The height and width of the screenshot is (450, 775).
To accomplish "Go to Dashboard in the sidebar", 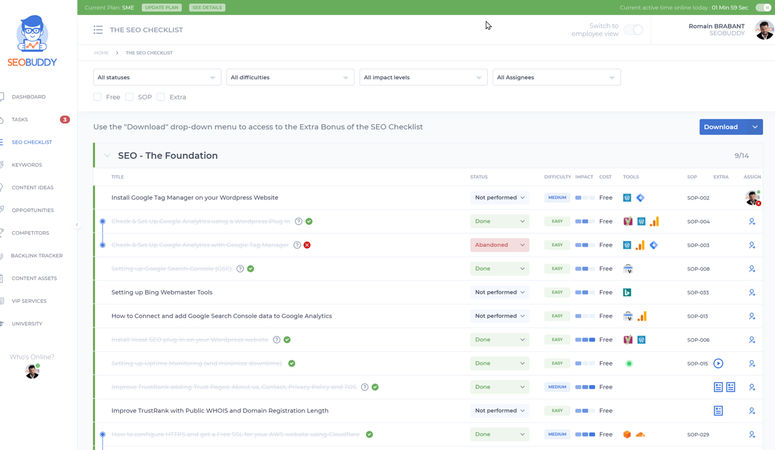I will pos(28,97).
